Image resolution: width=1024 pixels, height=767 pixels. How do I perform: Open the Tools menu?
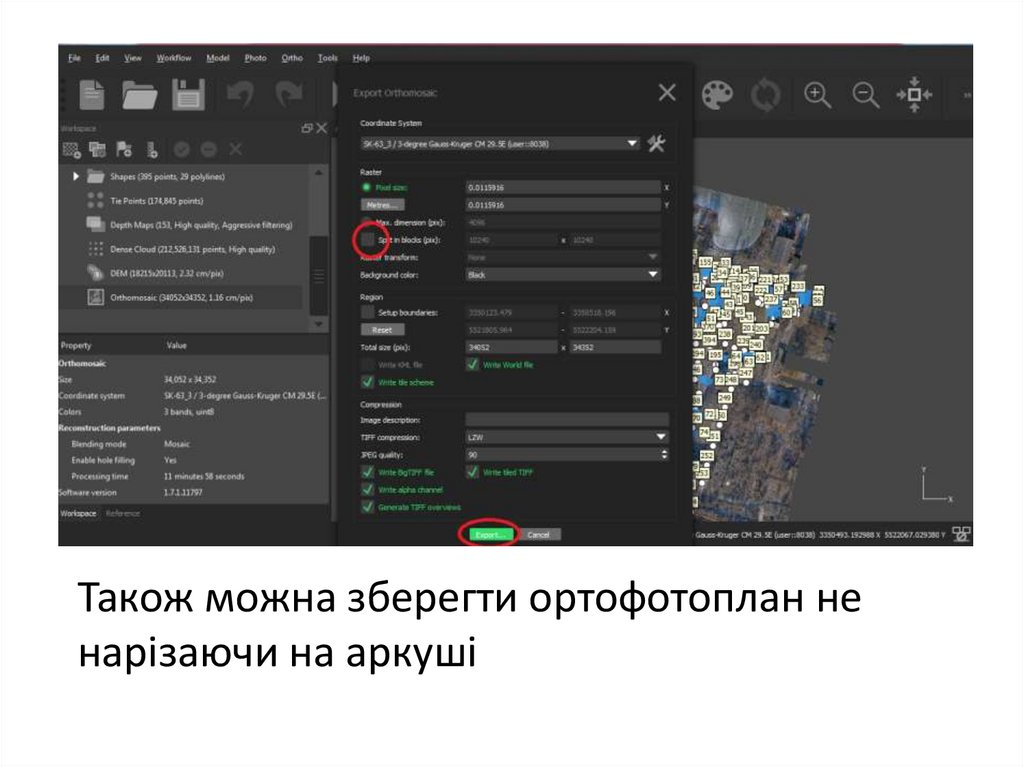coord(327,58)
